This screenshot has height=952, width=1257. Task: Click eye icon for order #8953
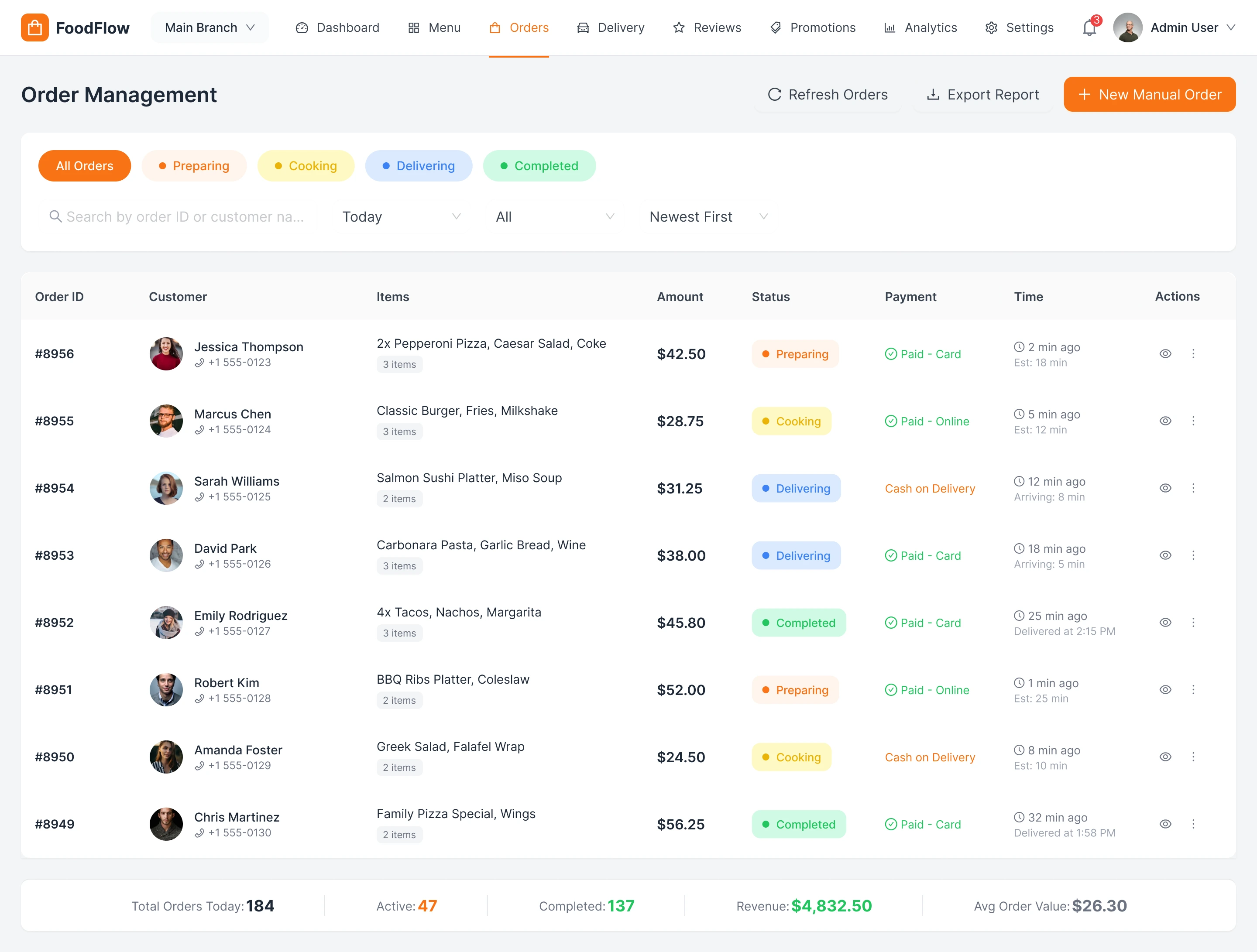[1165, 555]
